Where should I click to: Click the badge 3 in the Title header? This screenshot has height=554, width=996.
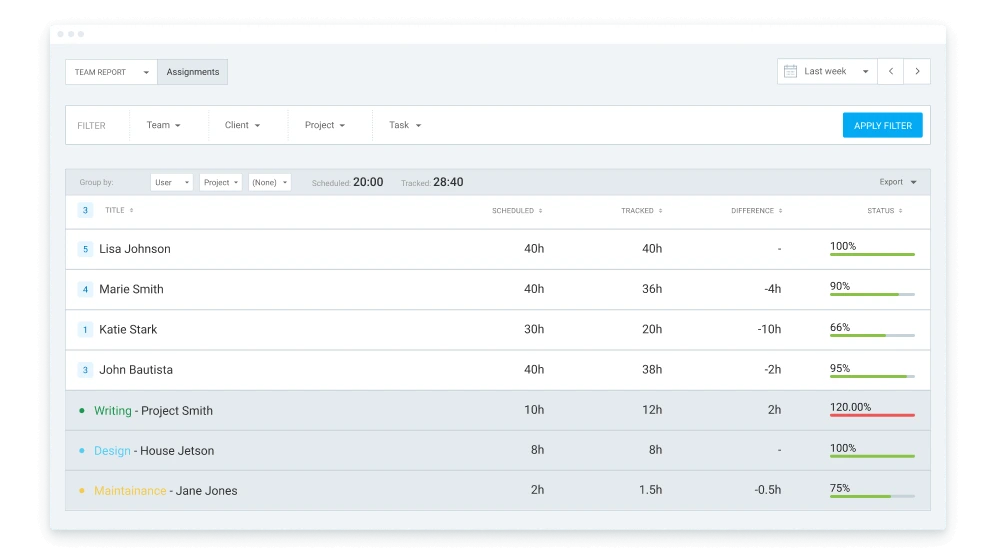click(x=85, y=210)
